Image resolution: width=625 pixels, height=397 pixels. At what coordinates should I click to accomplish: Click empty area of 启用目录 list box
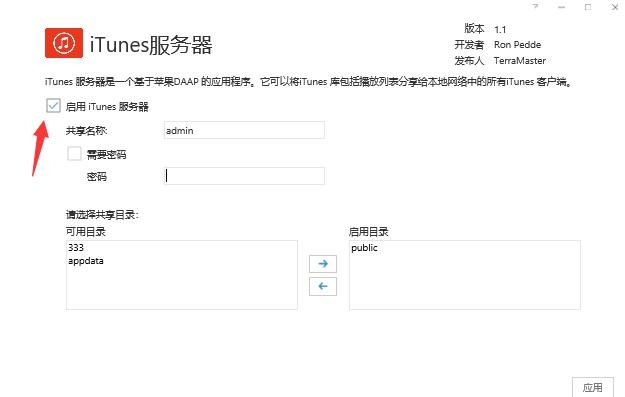pos(465,283)
